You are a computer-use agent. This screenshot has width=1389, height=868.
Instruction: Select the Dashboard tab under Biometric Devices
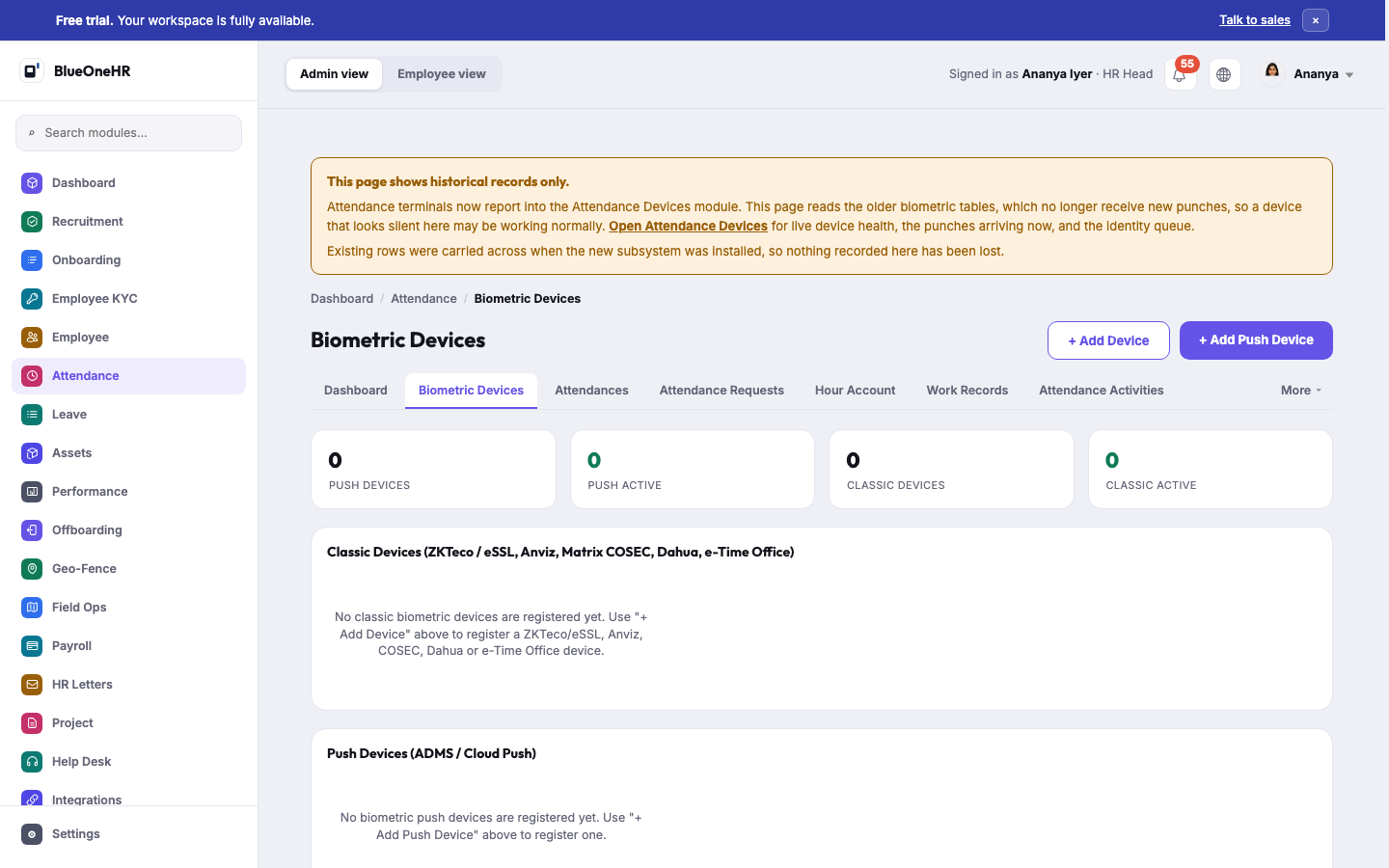[x=356, y=391]
